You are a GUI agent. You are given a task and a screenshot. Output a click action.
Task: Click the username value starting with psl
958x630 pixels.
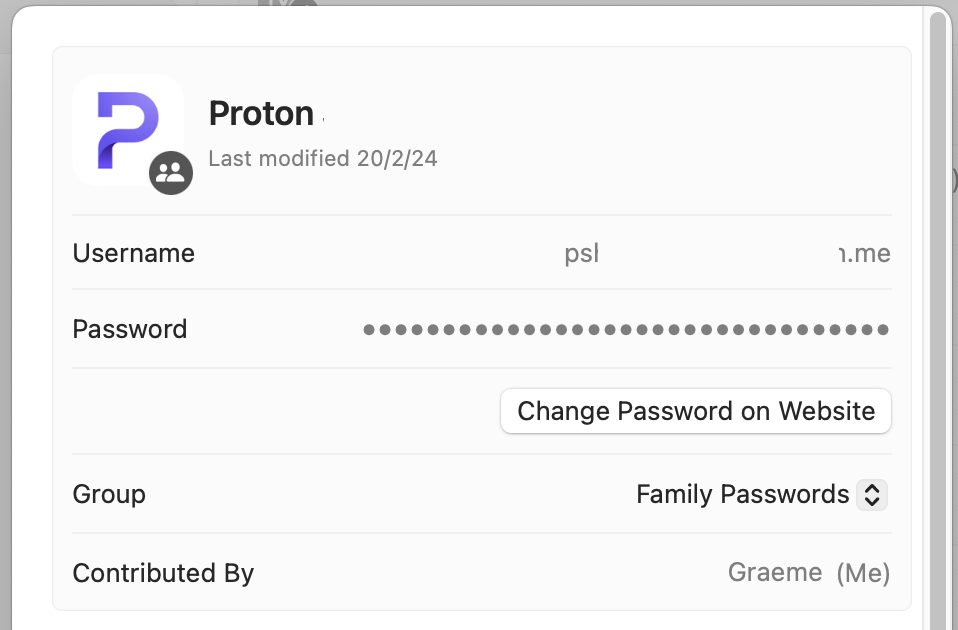click(x=582, y=253)
